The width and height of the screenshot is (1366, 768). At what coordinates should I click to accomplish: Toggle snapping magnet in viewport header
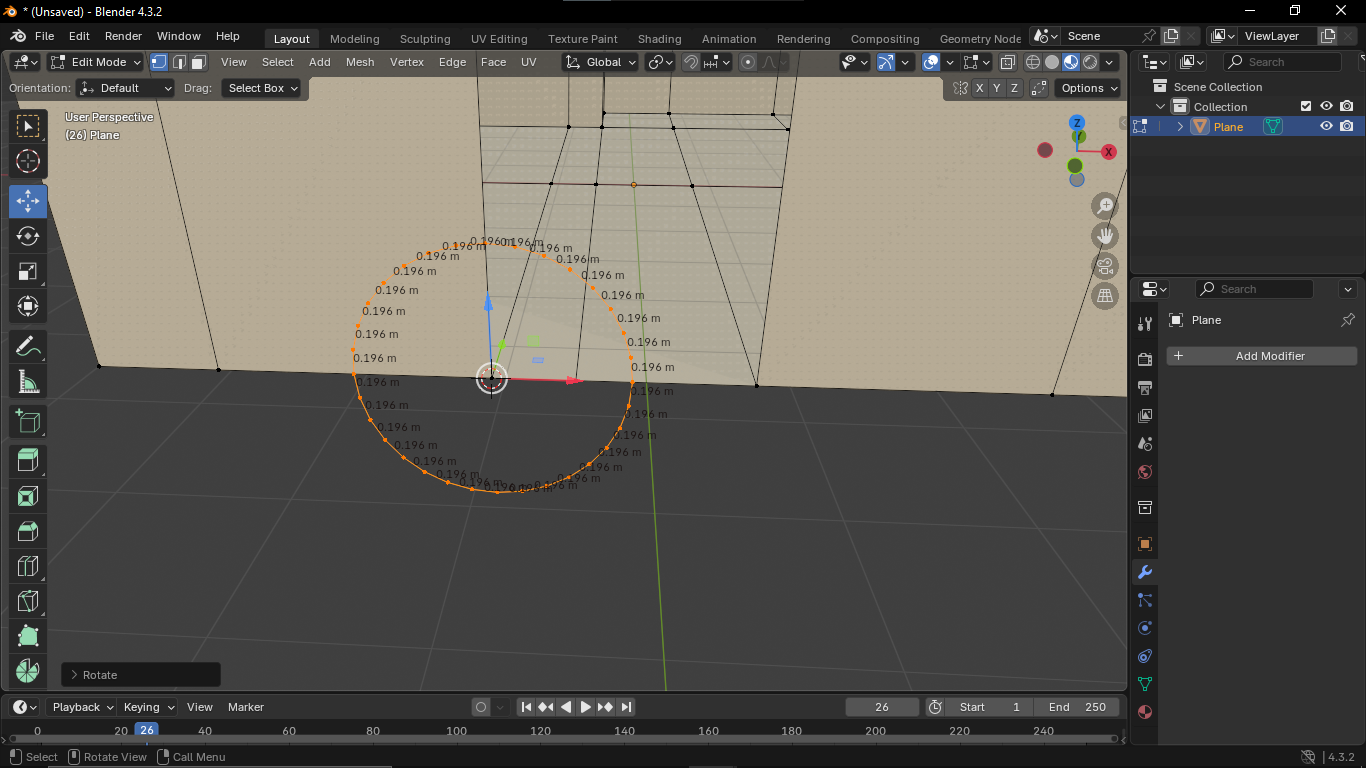(x=691, y=62)
